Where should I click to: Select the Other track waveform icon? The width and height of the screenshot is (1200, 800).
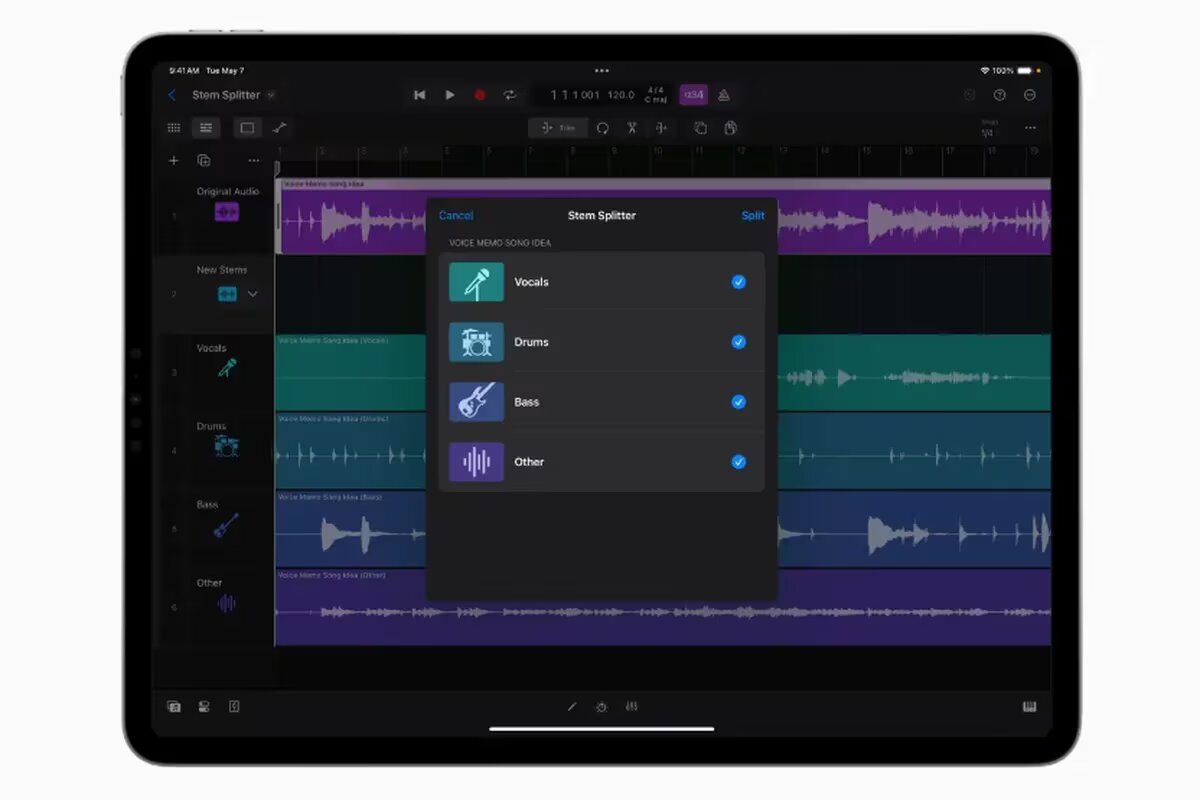tap(227, 603)
